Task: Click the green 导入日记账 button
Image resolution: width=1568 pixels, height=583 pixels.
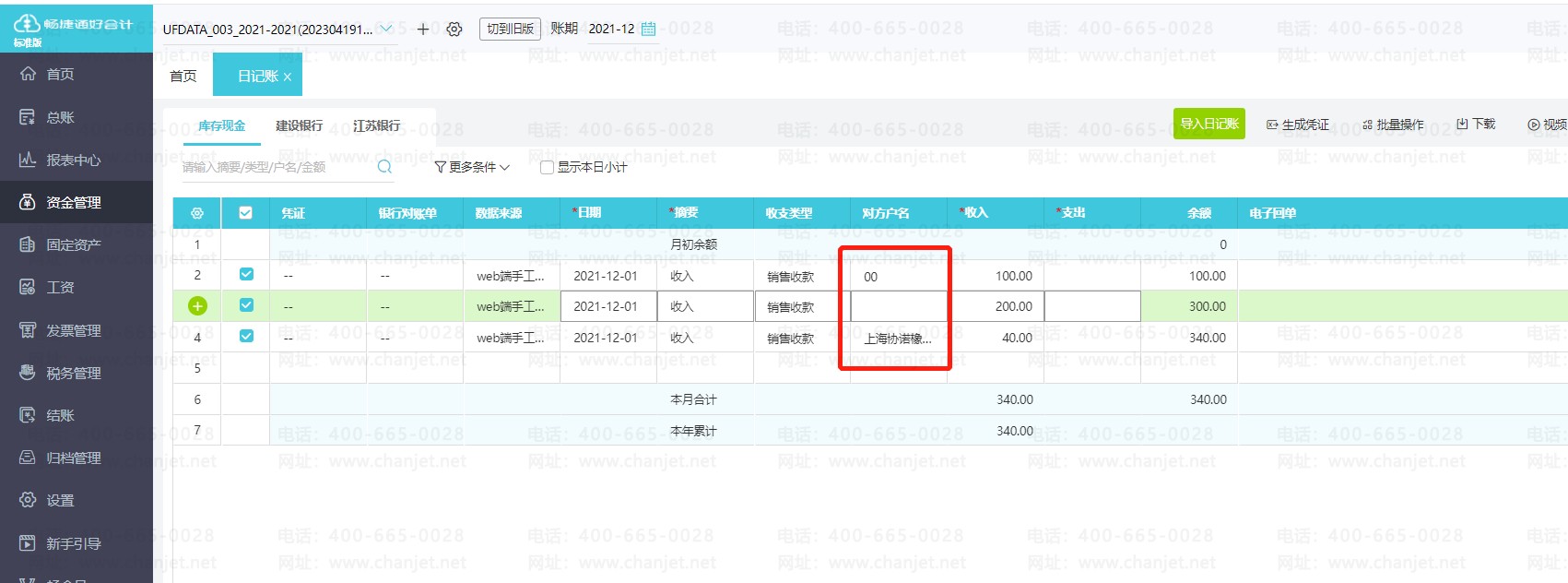Action: point(1208,124)
